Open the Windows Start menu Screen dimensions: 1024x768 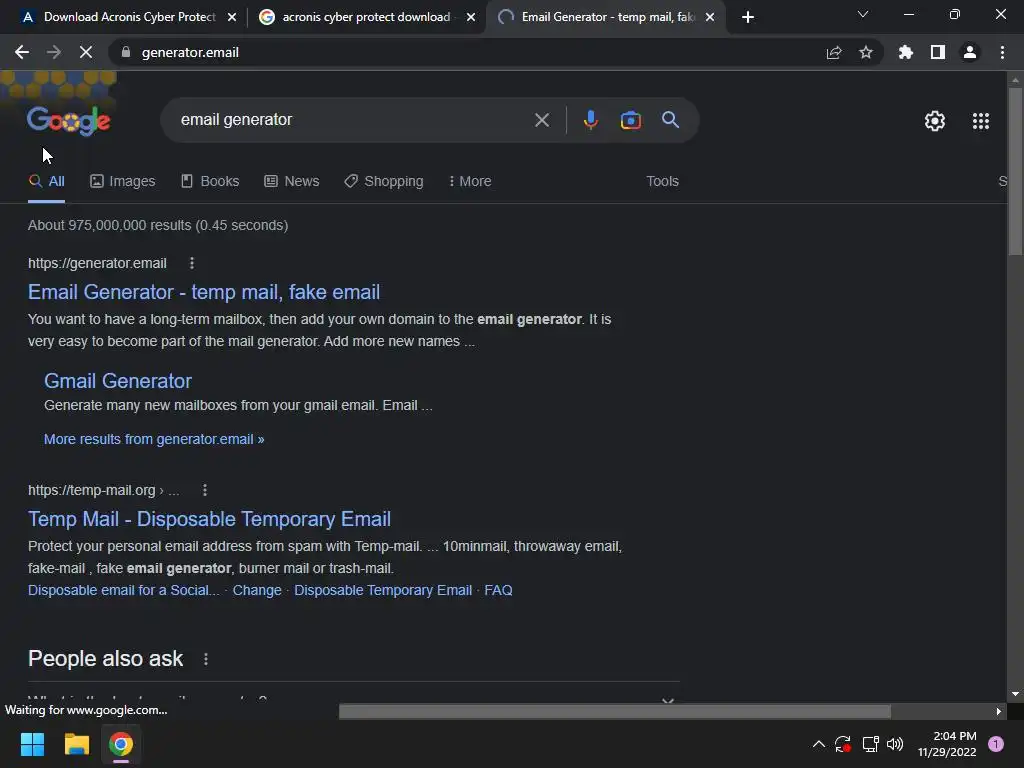(x=32, y=744)
